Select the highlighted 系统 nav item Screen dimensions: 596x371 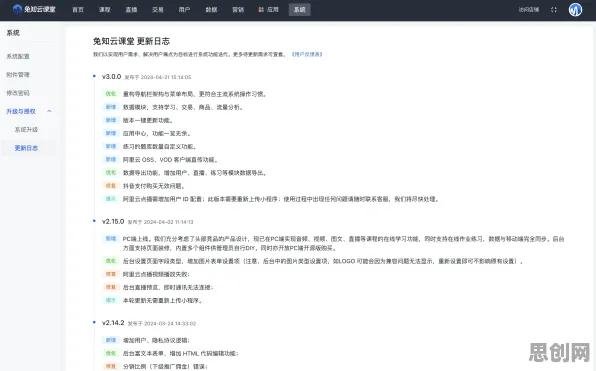300,10
